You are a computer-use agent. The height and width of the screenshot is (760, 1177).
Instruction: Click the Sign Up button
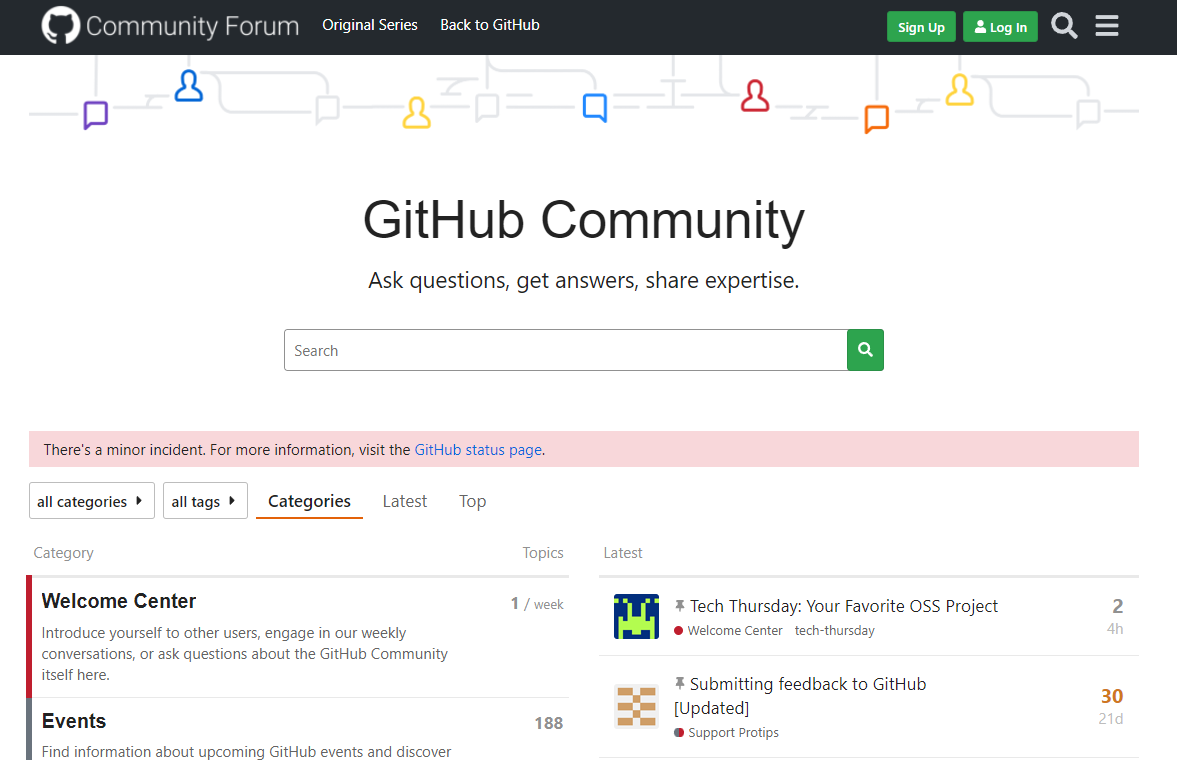point(921,27)
